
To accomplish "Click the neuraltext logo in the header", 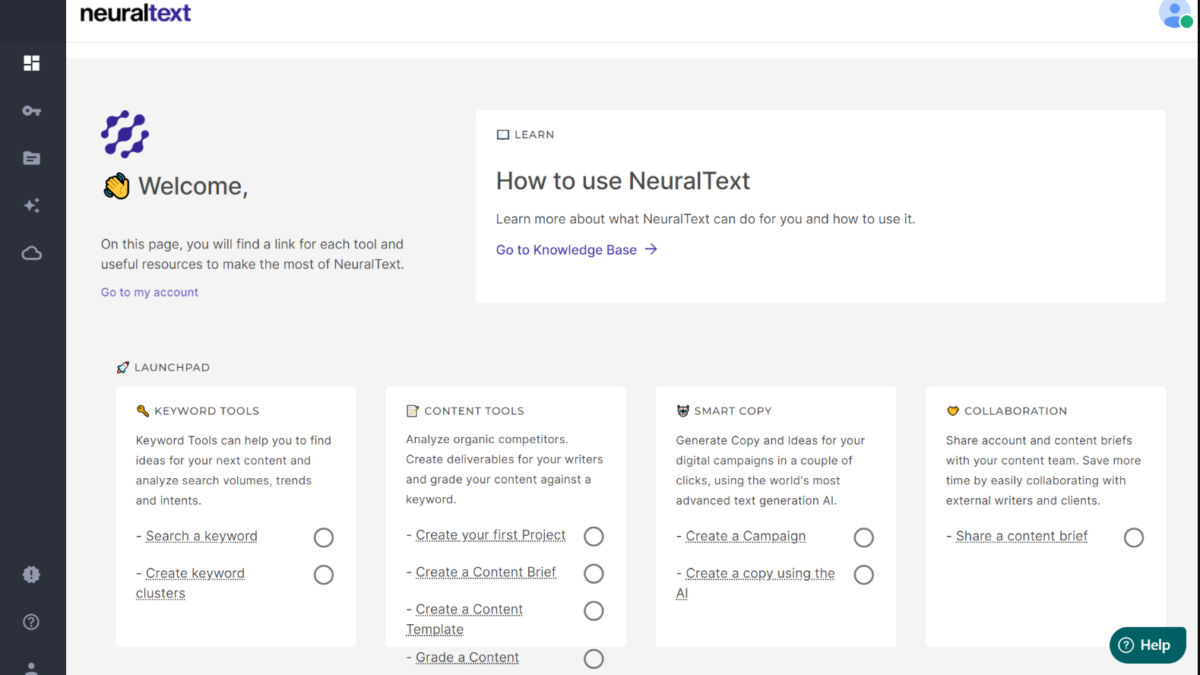I will point(135,14).
